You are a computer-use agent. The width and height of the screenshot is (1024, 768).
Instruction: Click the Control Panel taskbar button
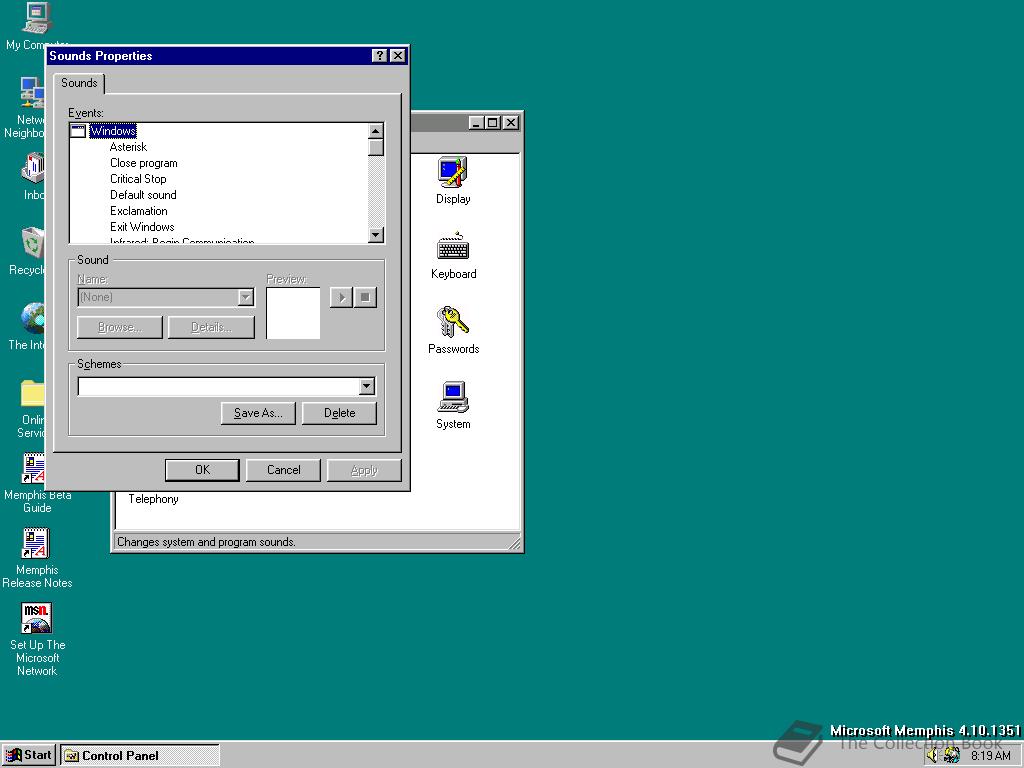139,755
